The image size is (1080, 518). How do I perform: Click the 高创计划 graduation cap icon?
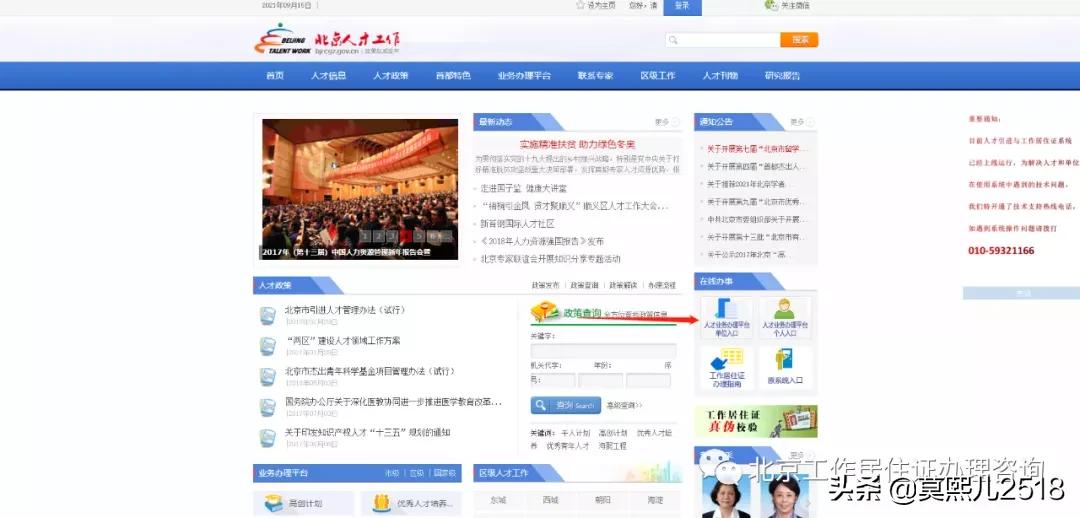pyautogui.click(x=273, y=504)
